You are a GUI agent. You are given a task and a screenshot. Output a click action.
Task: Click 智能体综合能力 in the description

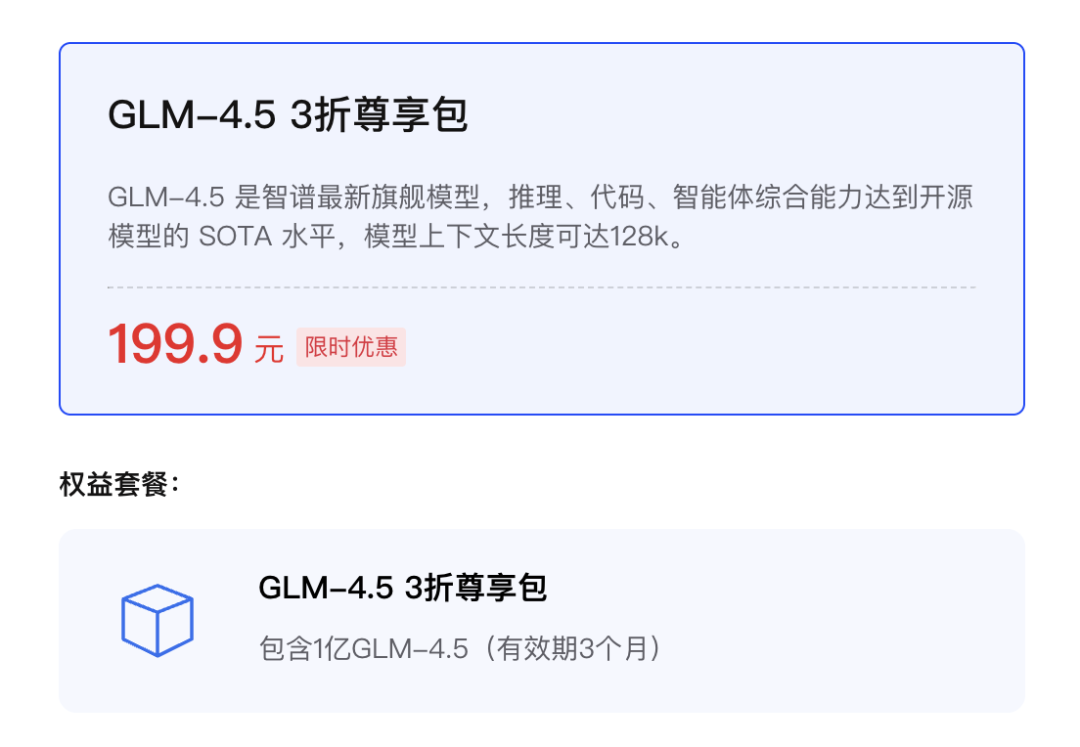coord(768,198)
